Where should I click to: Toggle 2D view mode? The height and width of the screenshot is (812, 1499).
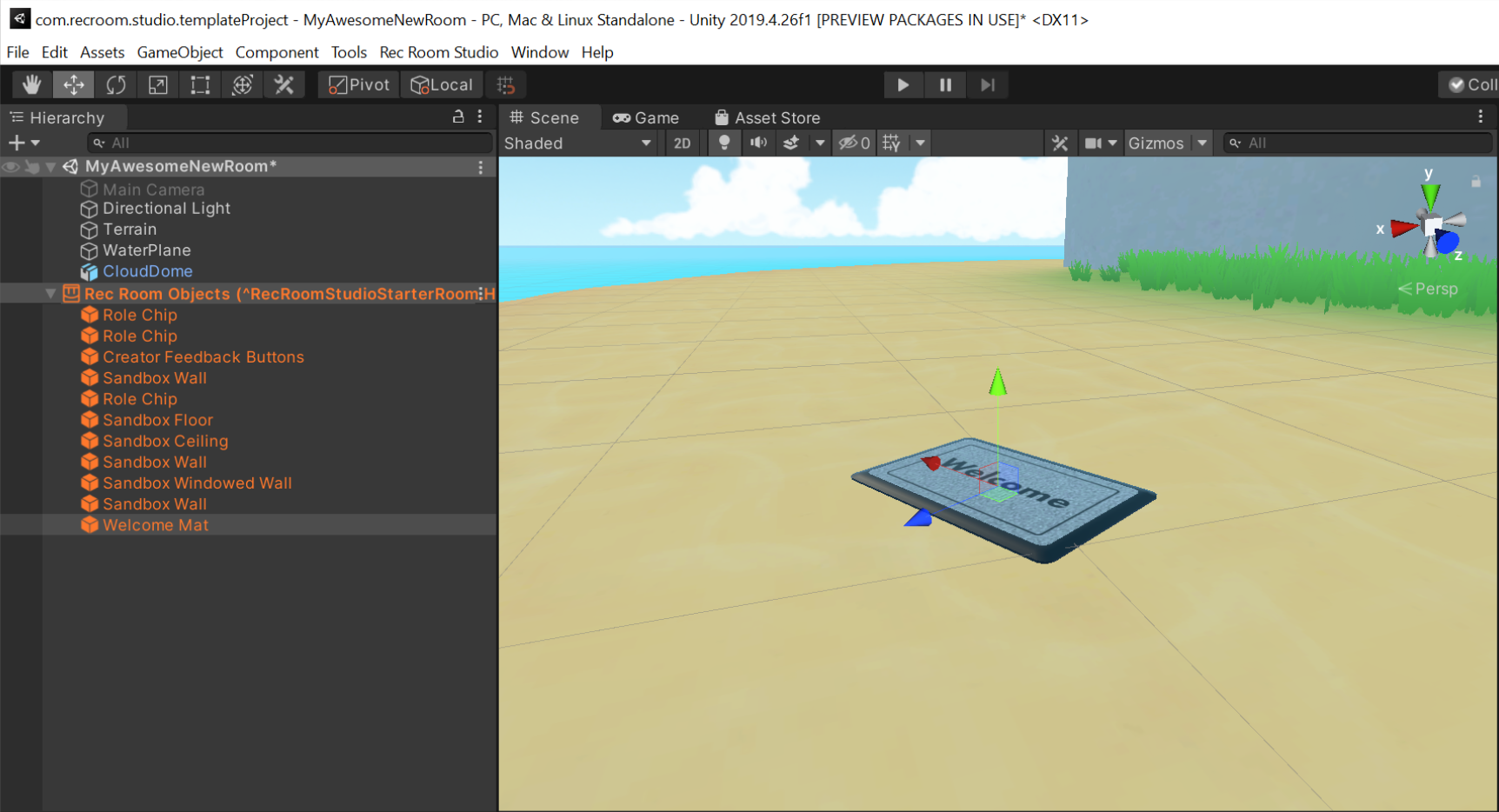pyautogui.click(x=683, y=143)
